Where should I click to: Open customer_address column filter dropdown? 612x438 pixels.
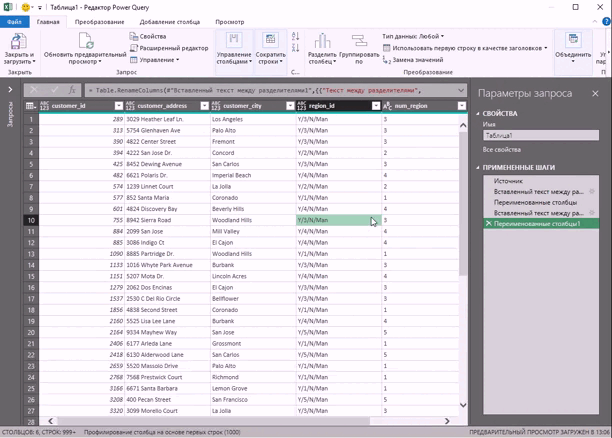point(205,106)
